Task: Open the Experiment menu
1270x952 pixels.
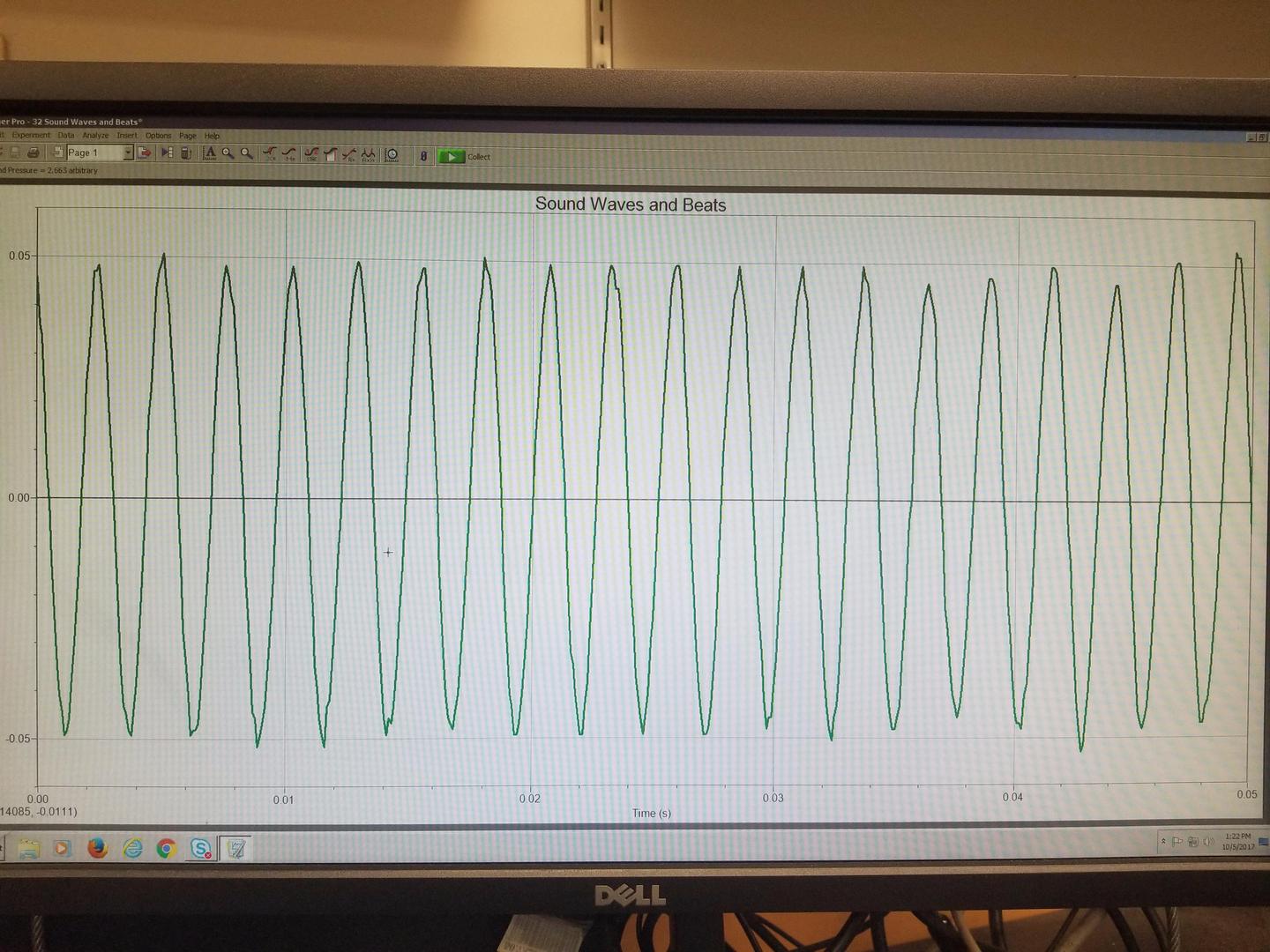Action: [31, 136]
